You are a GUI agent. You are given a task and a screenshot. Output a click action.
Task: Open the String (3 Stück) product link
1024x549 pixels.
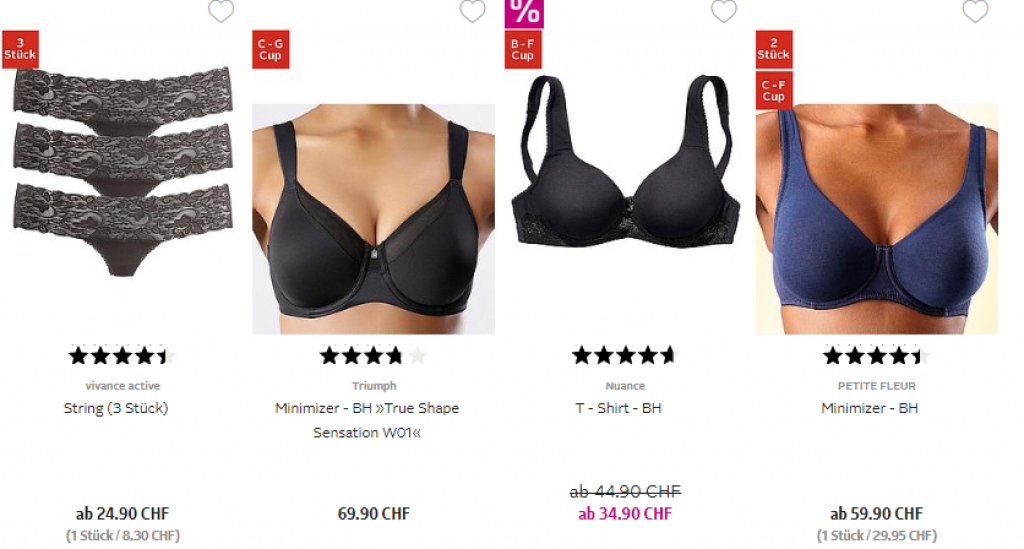[x=116, y=408]
